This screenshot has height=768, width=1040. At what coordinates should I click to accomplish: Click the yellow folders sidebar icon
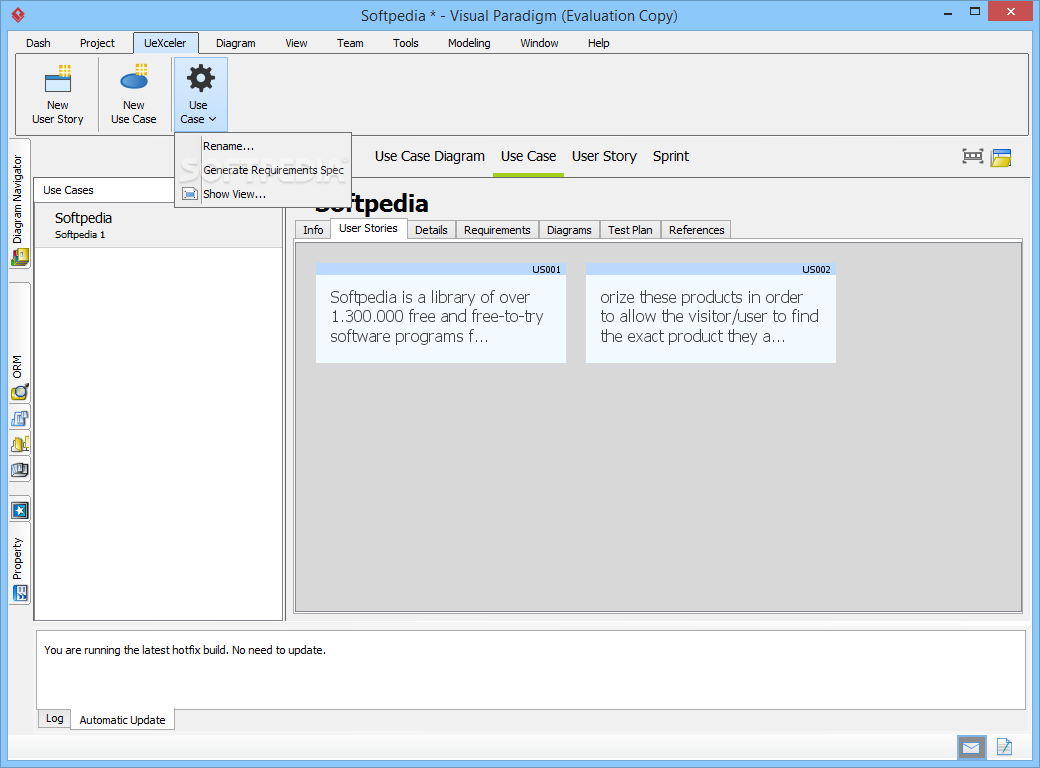pyautogui.click(x=19, y=444)
